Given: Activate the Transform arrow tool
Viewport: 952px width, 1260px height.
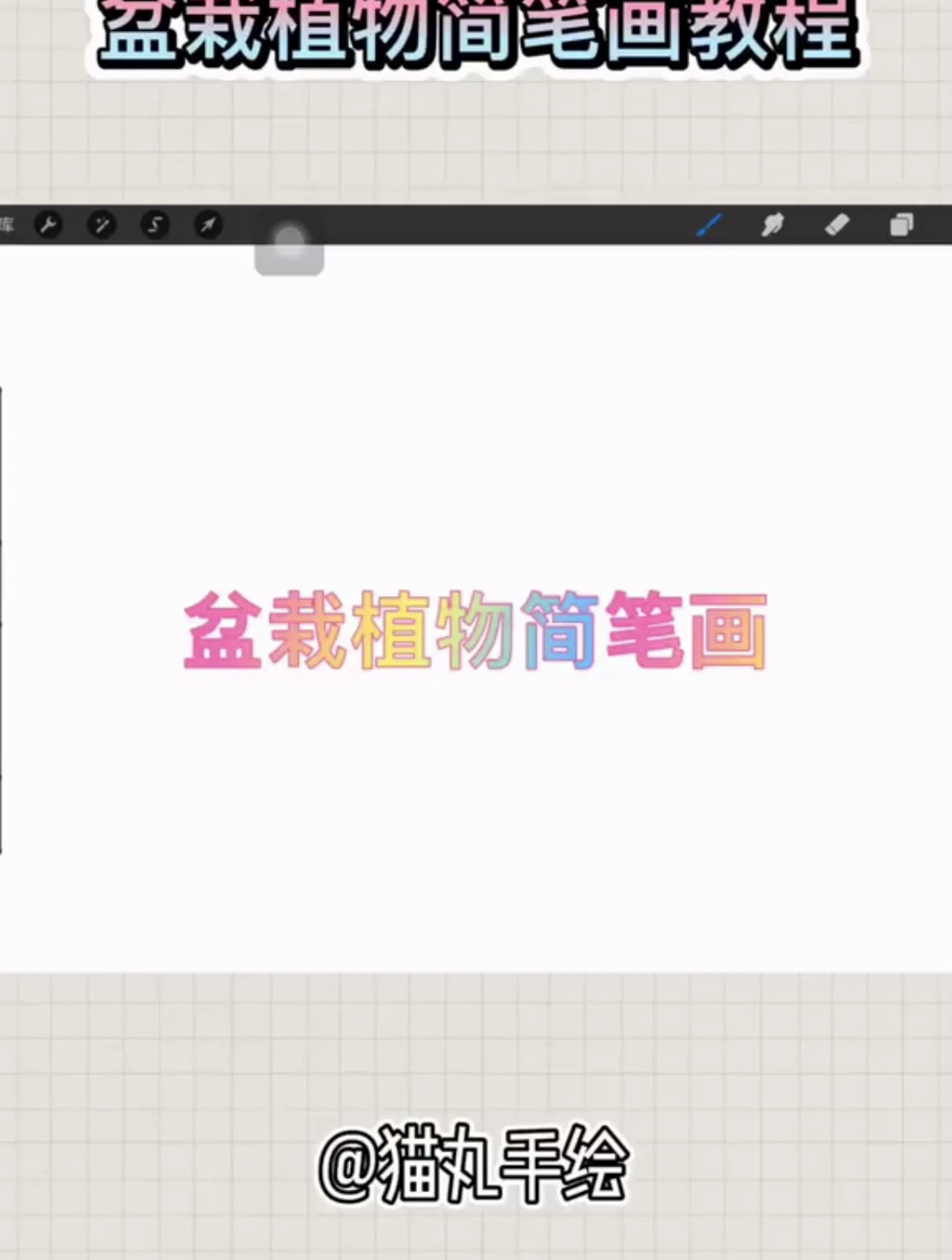Looking at the screenshot, I should coord(208,225).
